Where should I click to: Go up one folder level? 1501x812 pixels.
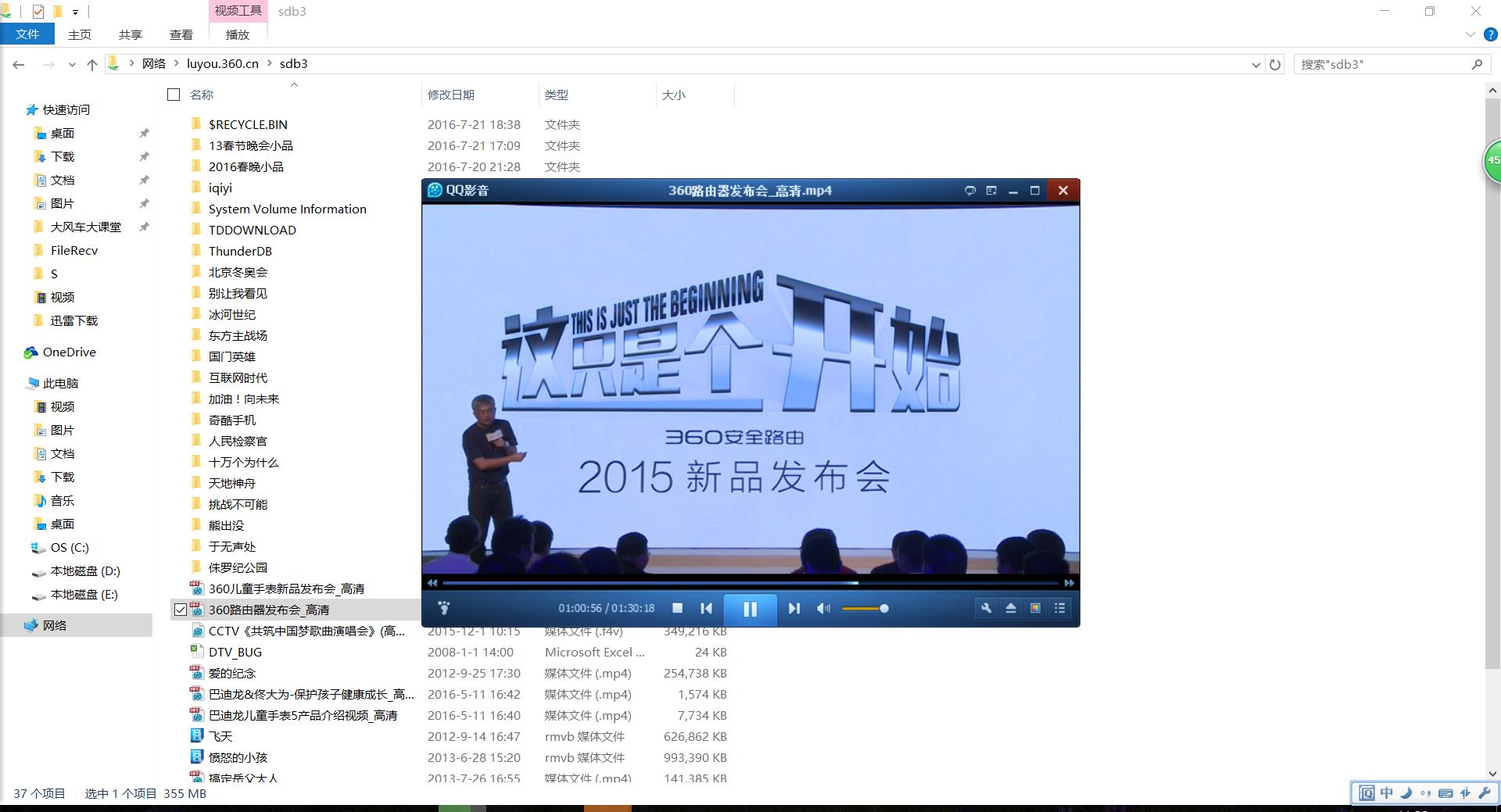[92, 64]
